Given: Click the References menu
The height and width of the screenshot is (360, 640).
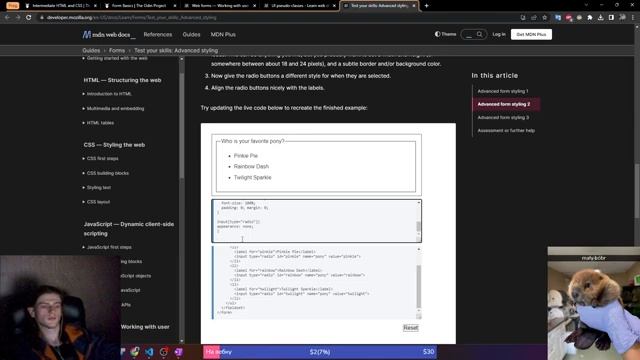Looking at the screenshot, I should pos(158,35).
